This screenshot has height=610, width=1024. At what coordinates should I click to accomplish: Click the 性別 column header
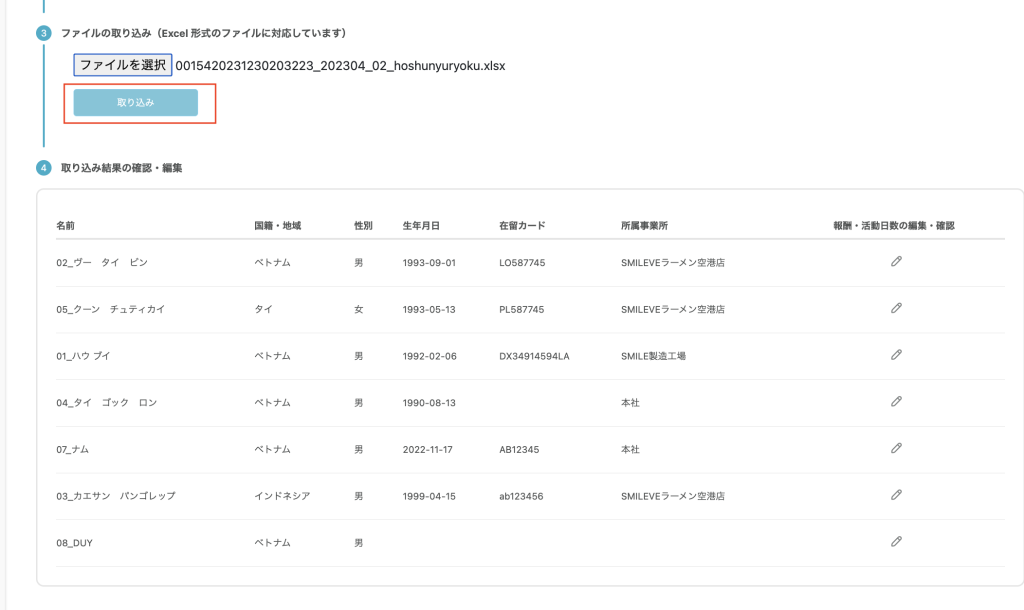pyautogui.click(x=363, y=225)
